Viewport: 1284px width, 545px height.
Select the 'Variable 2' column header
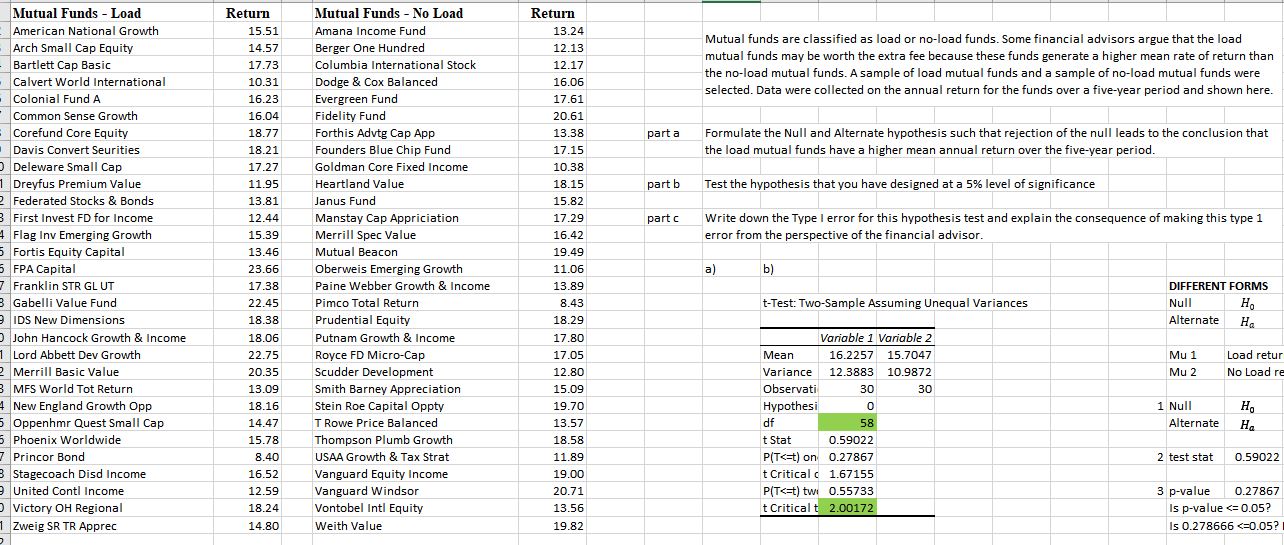tap(905, 338)
